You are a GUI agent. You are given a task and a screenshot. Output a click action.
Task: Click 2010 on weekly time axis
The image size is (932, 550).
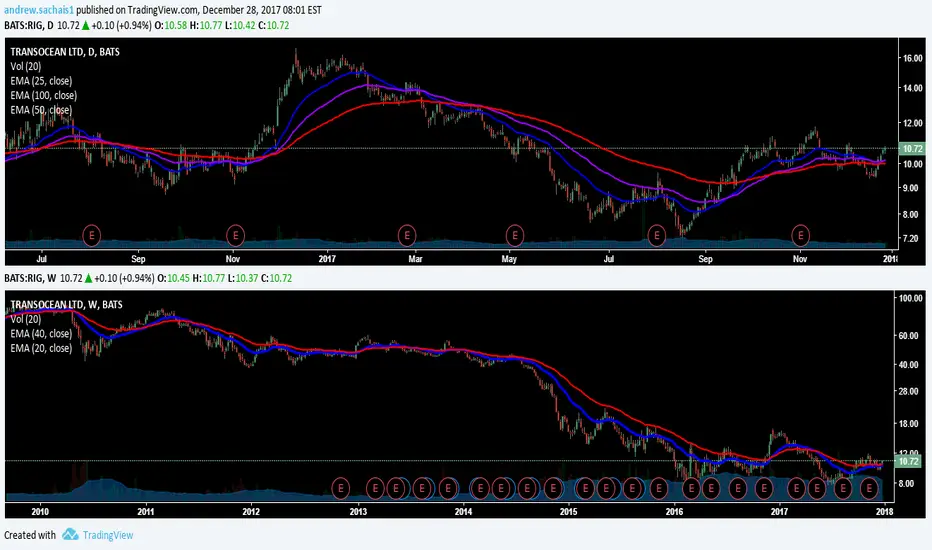point(40,511)
